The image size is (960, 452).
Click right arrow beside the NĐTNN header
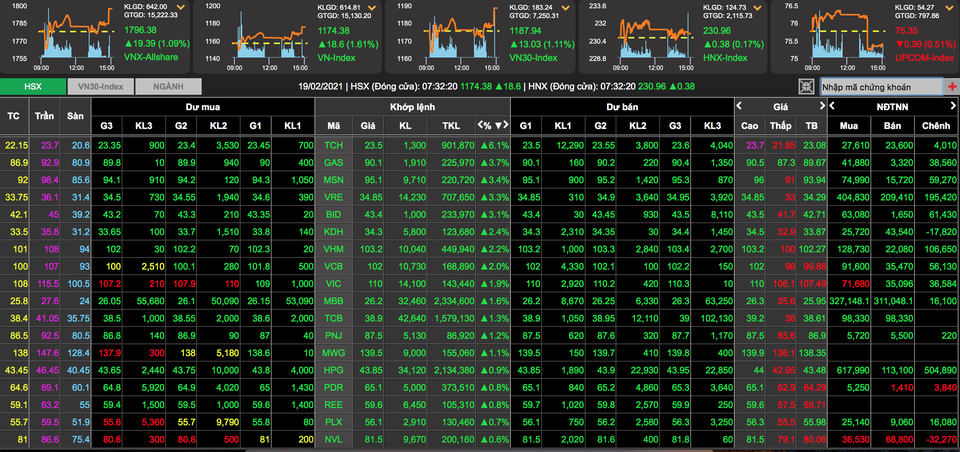click(954, 106)
